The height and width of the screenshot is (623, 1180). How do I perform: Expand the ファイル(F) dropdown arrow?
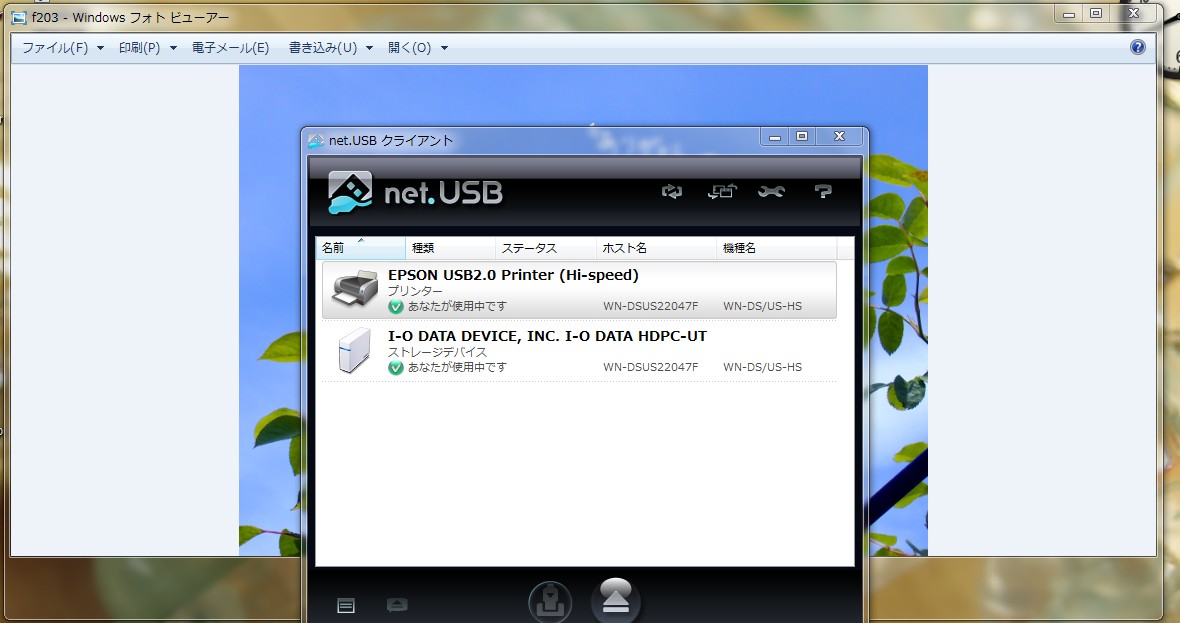[100, 48]
